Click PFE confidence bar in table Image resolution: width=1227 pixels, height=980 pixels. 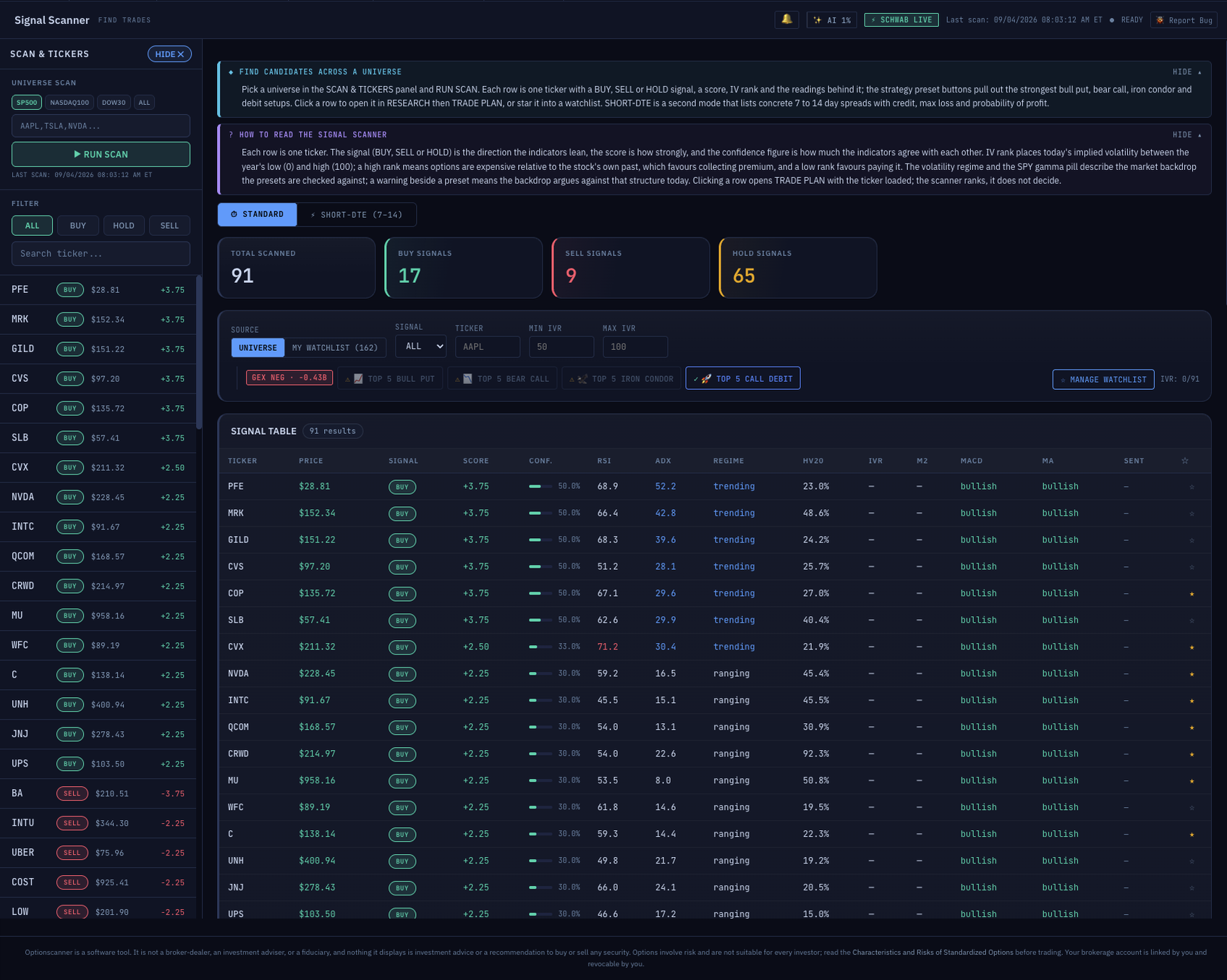(540, 487)
